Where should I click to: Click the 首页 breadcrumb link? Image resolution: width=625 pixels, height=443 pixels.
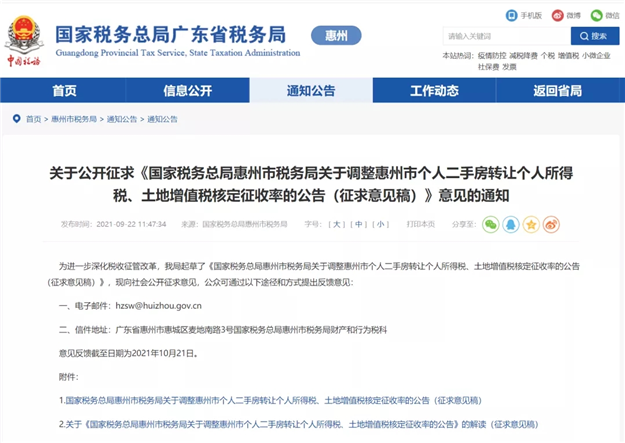[33, 119]
